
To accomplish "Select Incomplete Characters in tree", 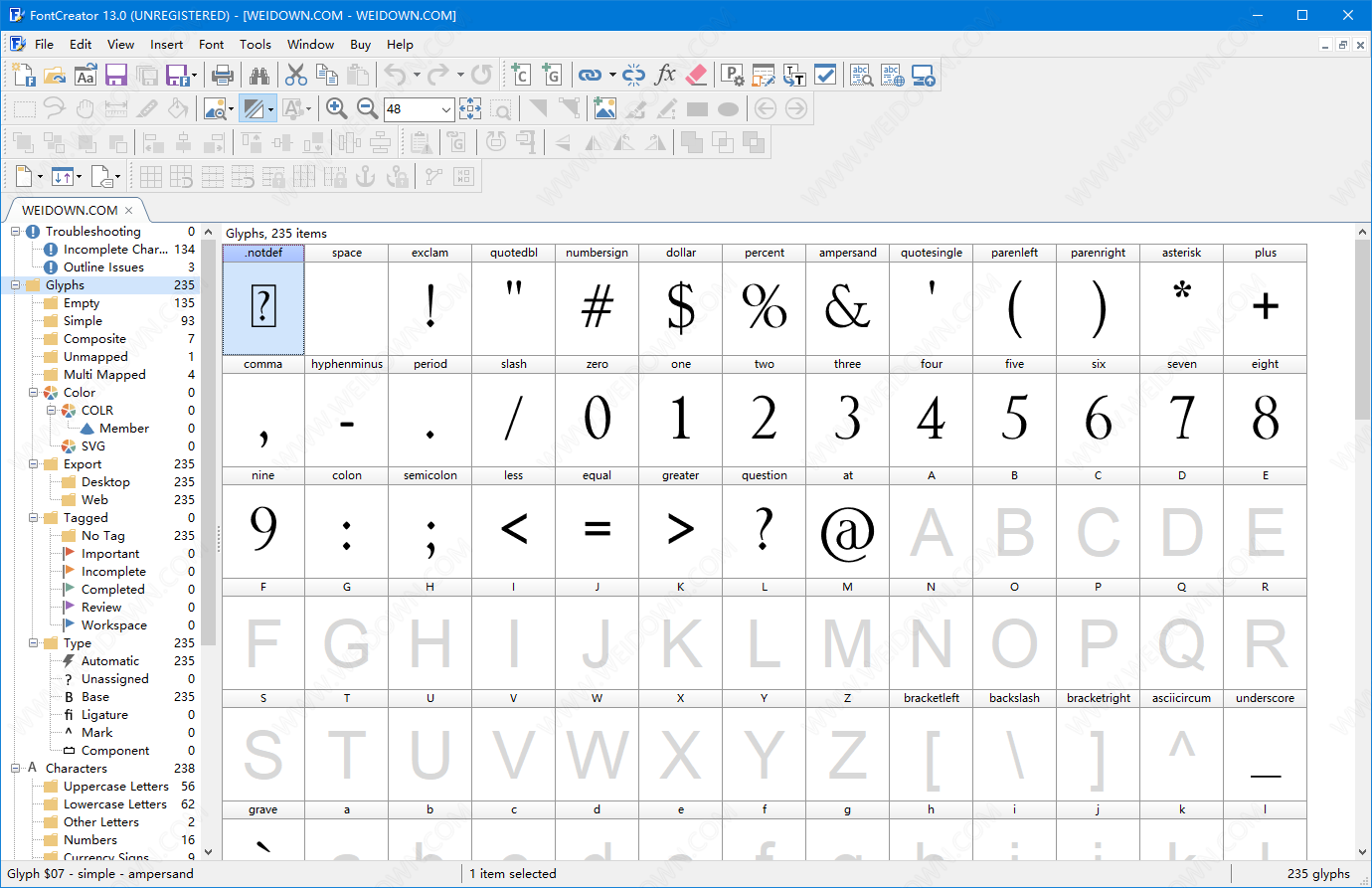I will coord(115,250).
